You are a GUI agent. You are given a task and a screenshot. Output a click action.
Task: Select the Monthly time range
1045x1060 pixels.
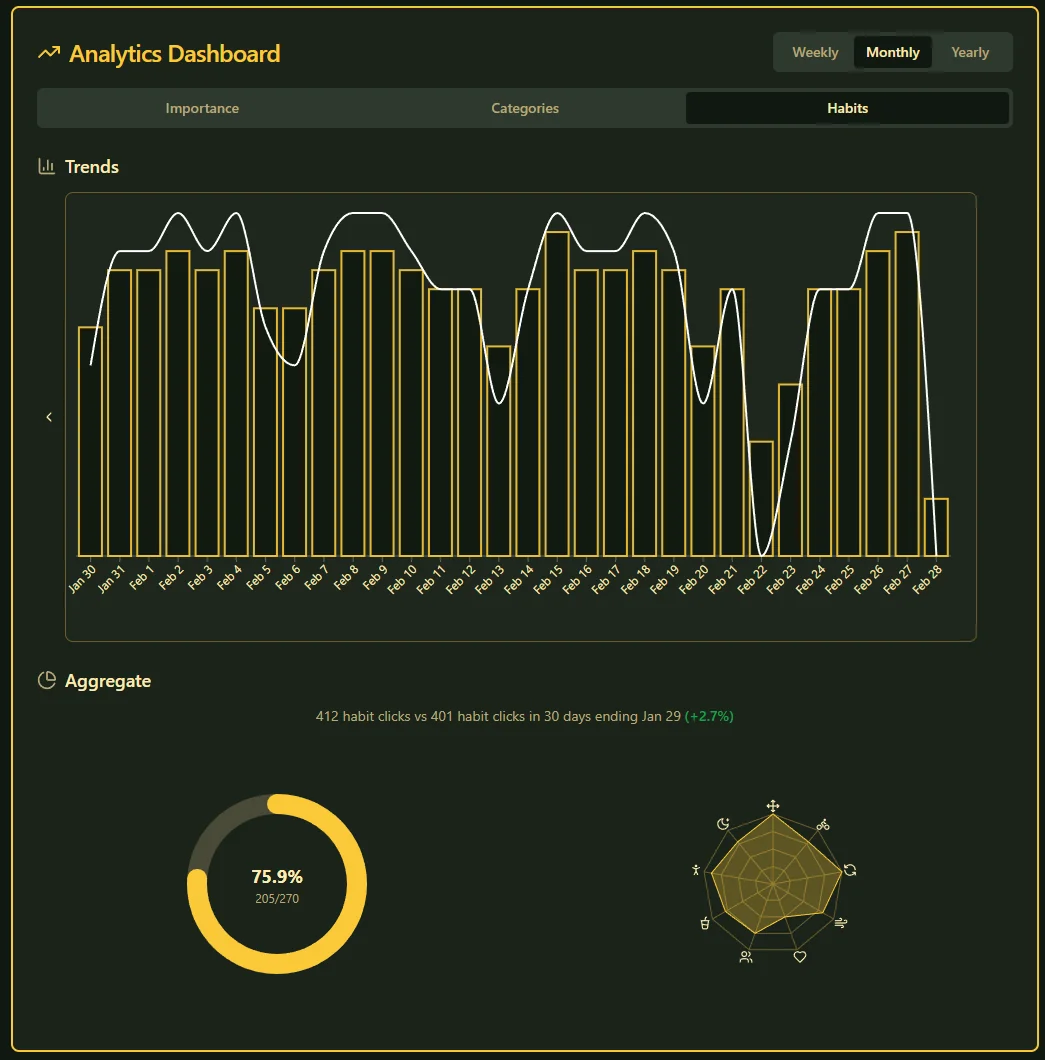[x=893, y=52]
